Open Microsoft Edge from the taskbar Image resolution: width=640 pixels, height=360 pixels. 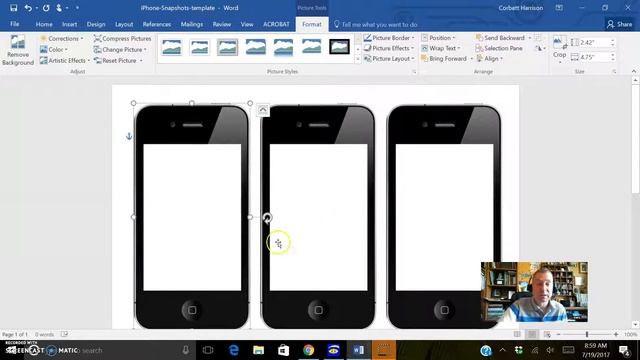[x=233, y=350]
